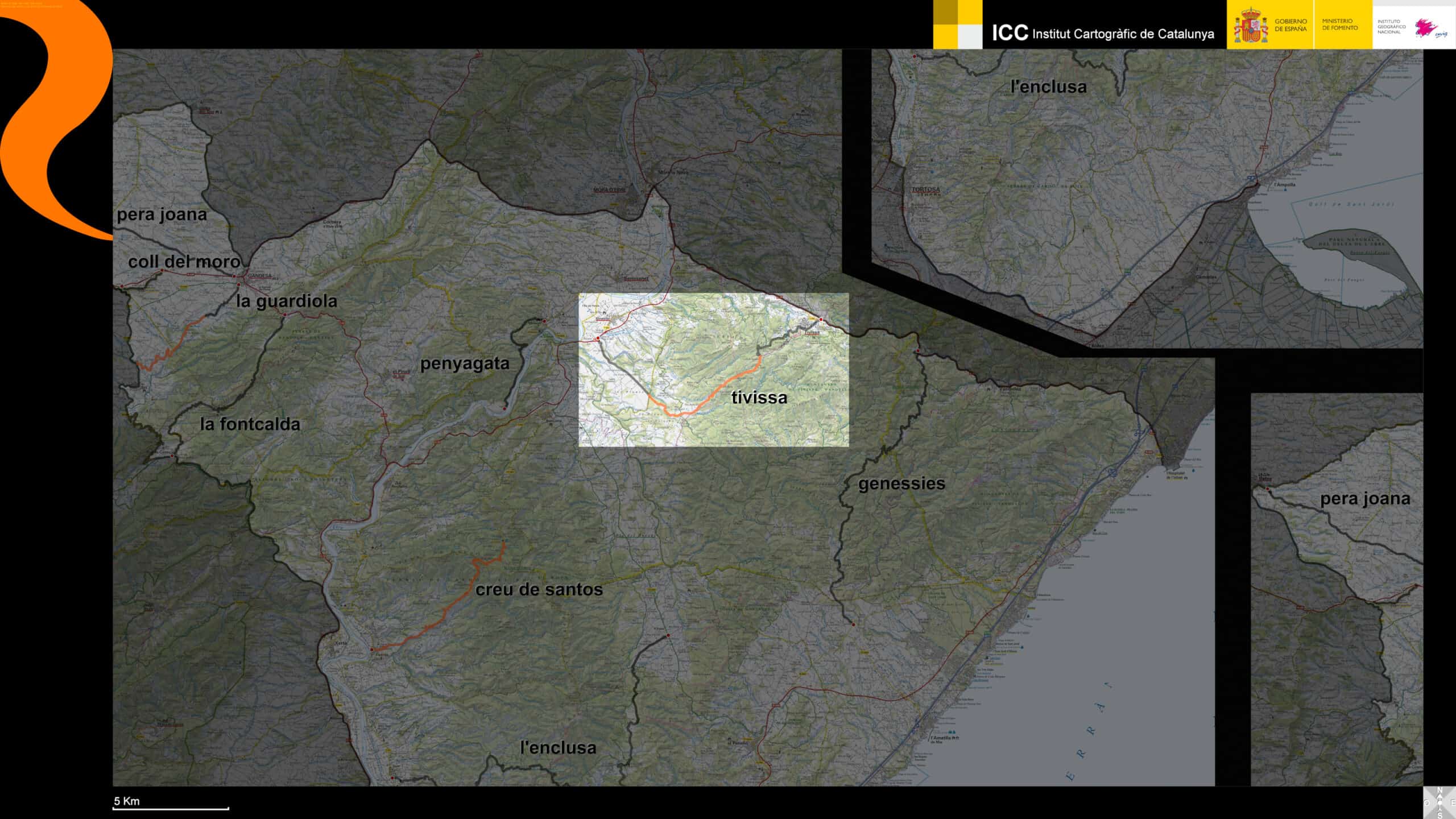Viewport: 1456px width, 819px height.
Task: Click the north-arrow compass rose
Action: pyautogui.click(x=1440, y=803)
